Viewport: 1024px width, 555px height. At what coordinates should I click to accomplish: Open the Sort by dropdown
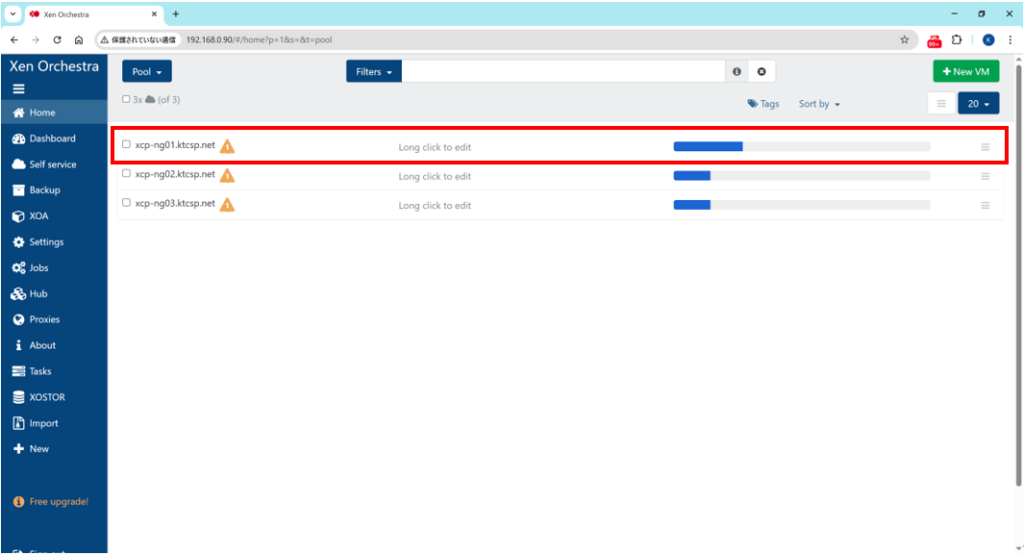pos(818,104)
